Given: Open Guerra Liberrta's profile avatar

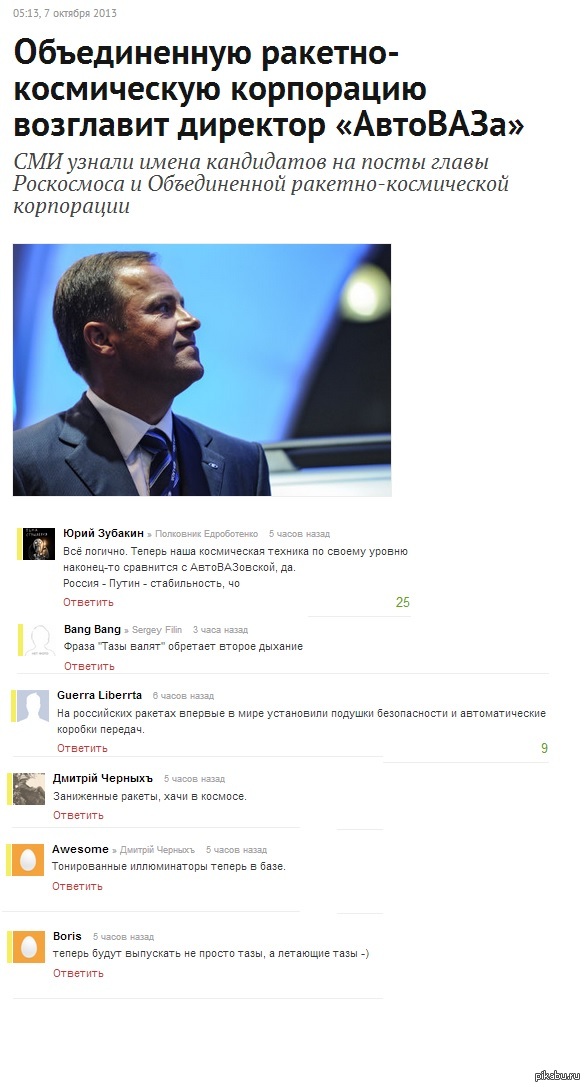Looking at the screenshot, I should tap(33, 706).
